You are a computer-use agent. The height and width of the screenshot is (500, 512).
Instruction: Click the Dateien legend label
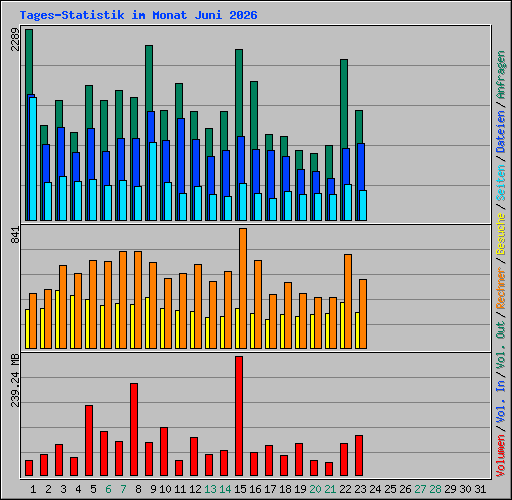(x=501, y=132)
